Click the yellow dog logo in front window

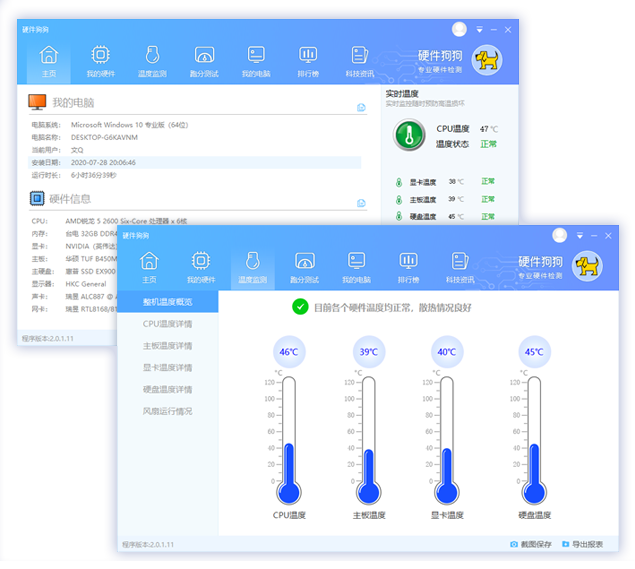587,266
